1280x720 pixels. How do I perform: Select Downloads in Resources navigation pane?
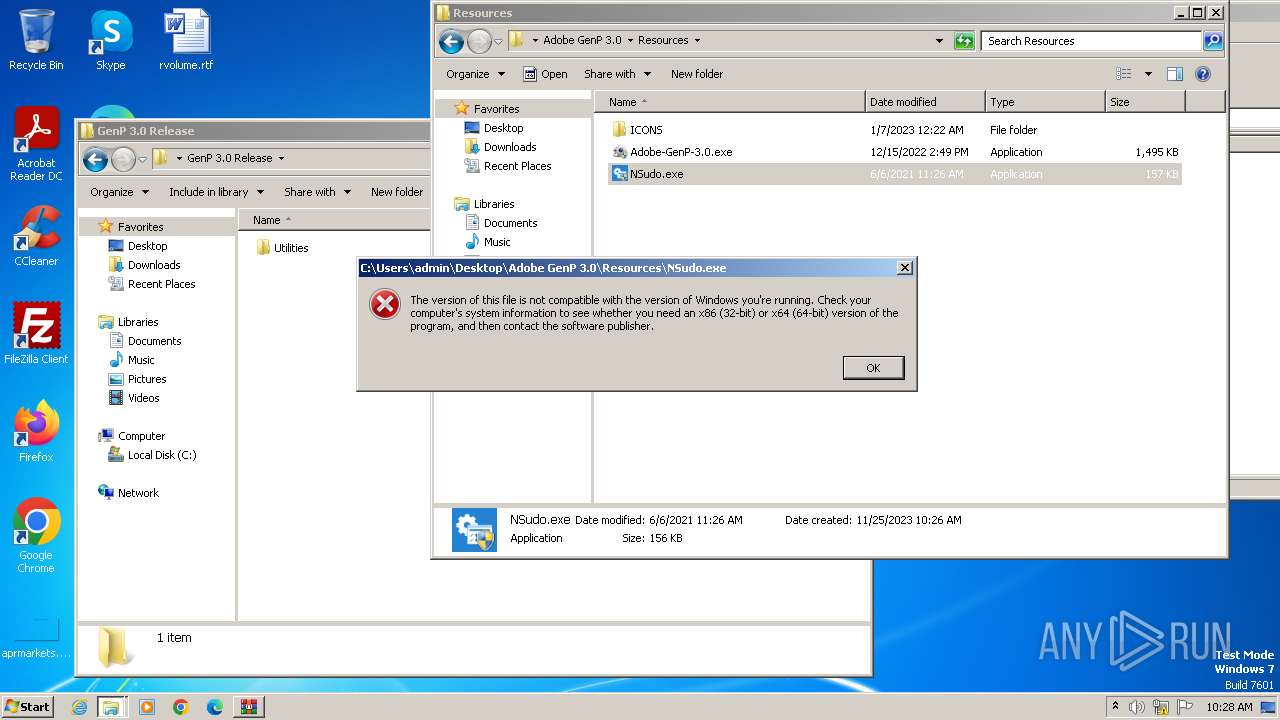[510, 147]
